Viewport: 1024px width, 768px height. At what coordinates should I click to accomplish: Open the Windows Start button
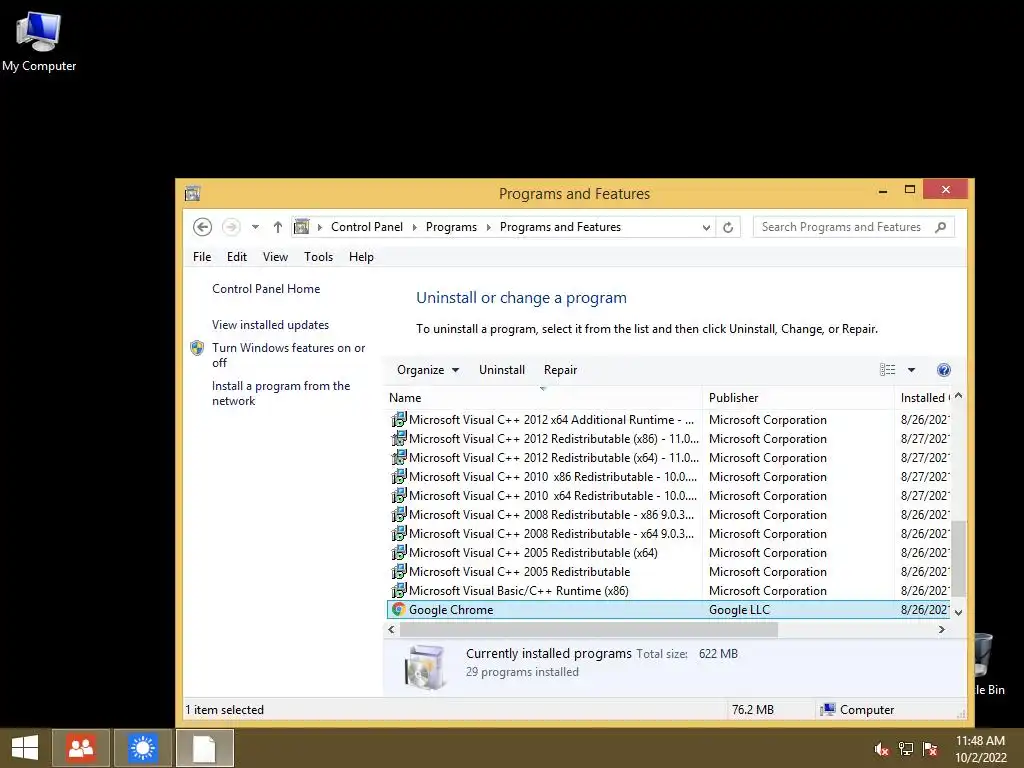(25, 748)
